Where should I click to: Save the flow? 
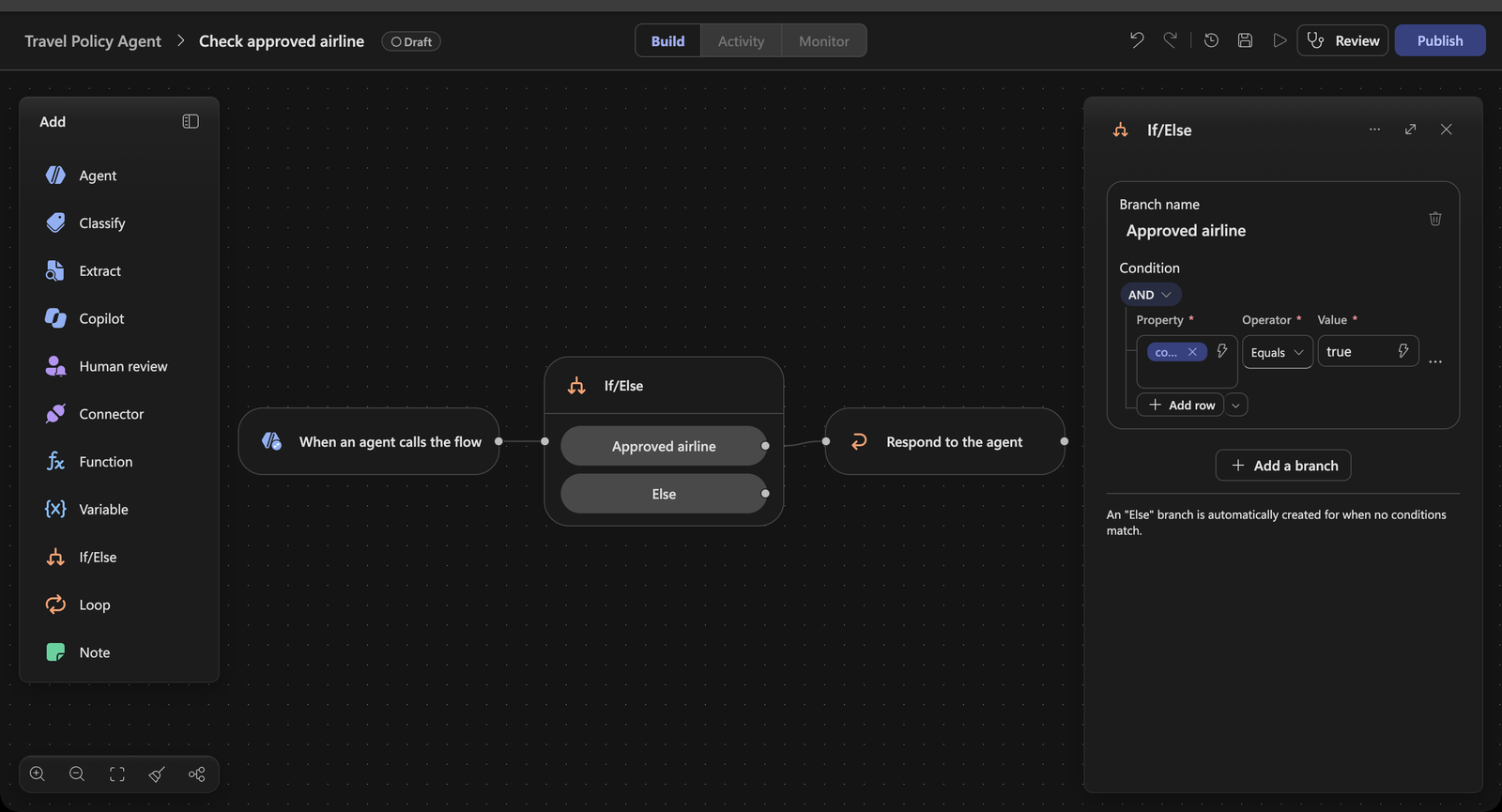pyautogui.click(x=1245, y=40)
